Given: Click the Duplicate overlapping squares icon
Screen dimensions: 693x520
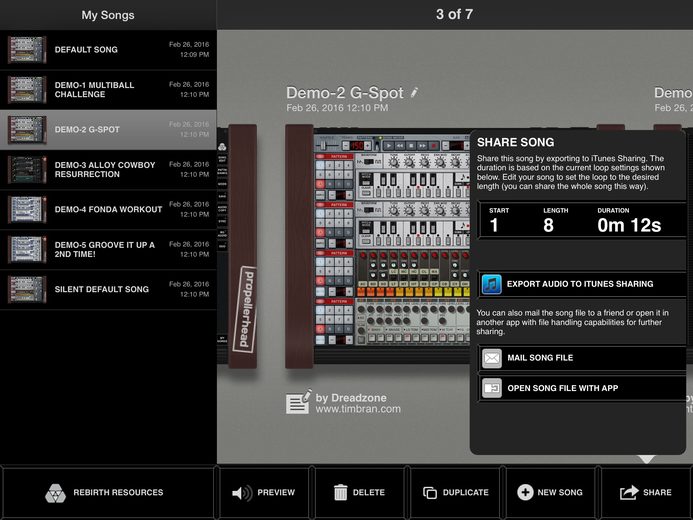Looking at the screenshot, I should (x=430, y=493).
